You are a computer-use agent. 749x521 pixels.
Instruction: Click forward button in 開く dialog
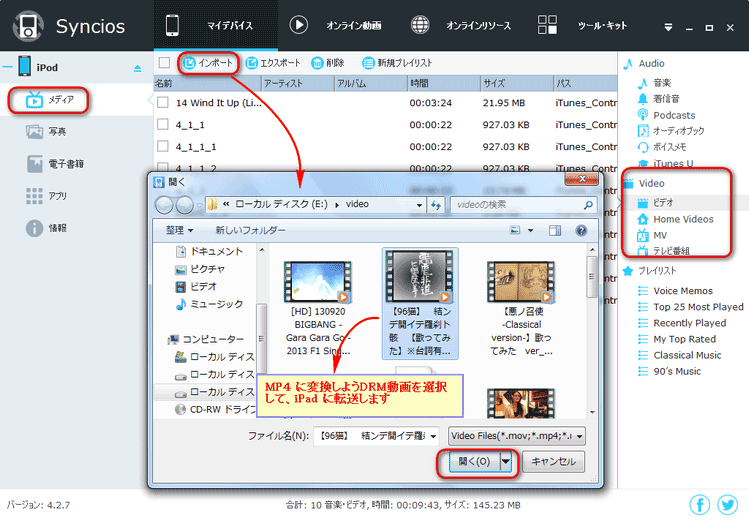tap(184, 205)
